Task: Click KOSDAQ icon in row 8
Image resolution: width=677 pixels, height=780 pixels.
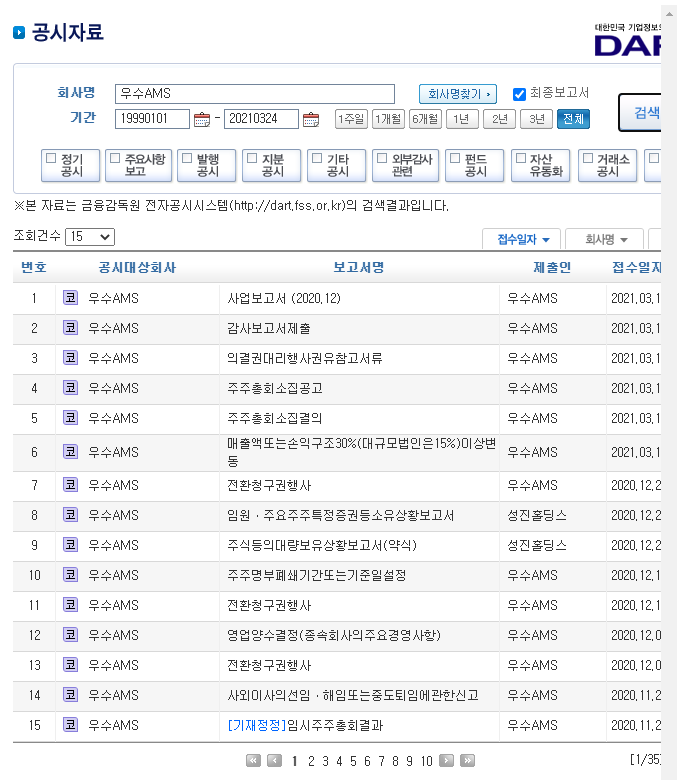Action: click(x=70, y=514)
